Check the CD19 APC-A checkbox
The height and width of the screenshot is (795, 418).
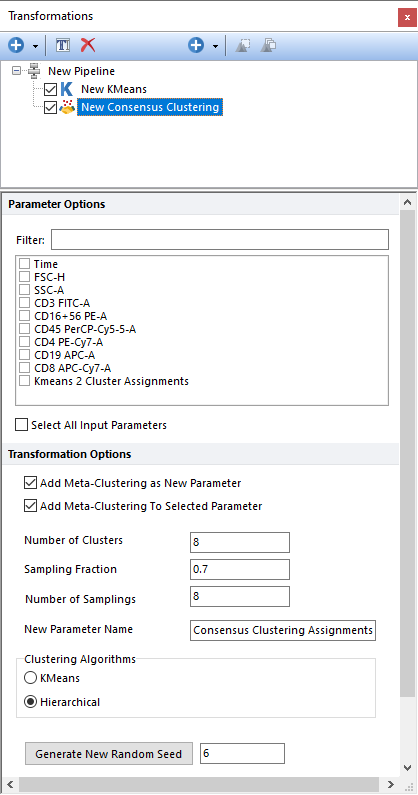pos(25,355)
